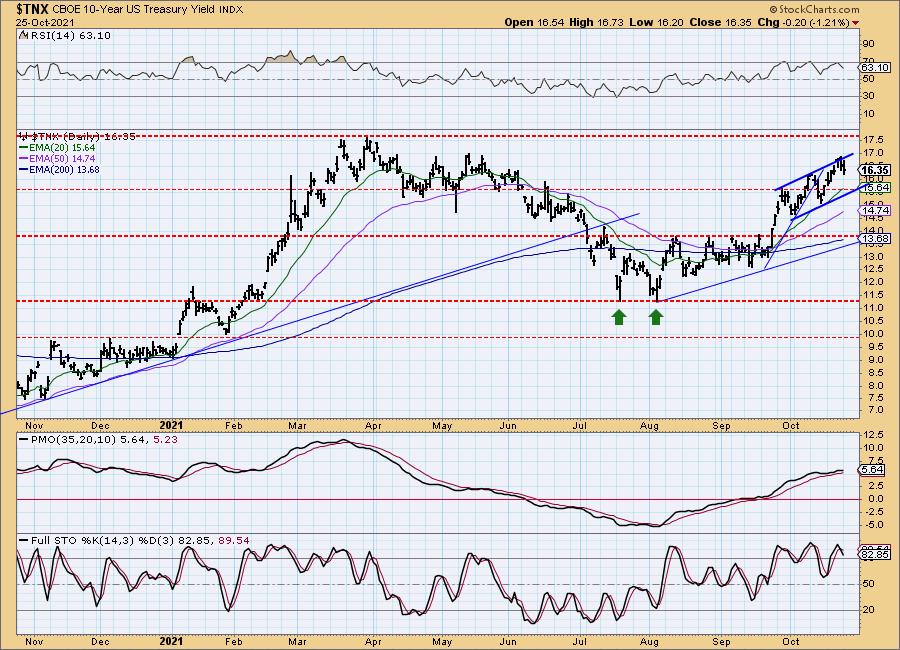Click the Nov label on the bottom date axis
Viewport: 900px width, 650px height.
click(34, 641)
